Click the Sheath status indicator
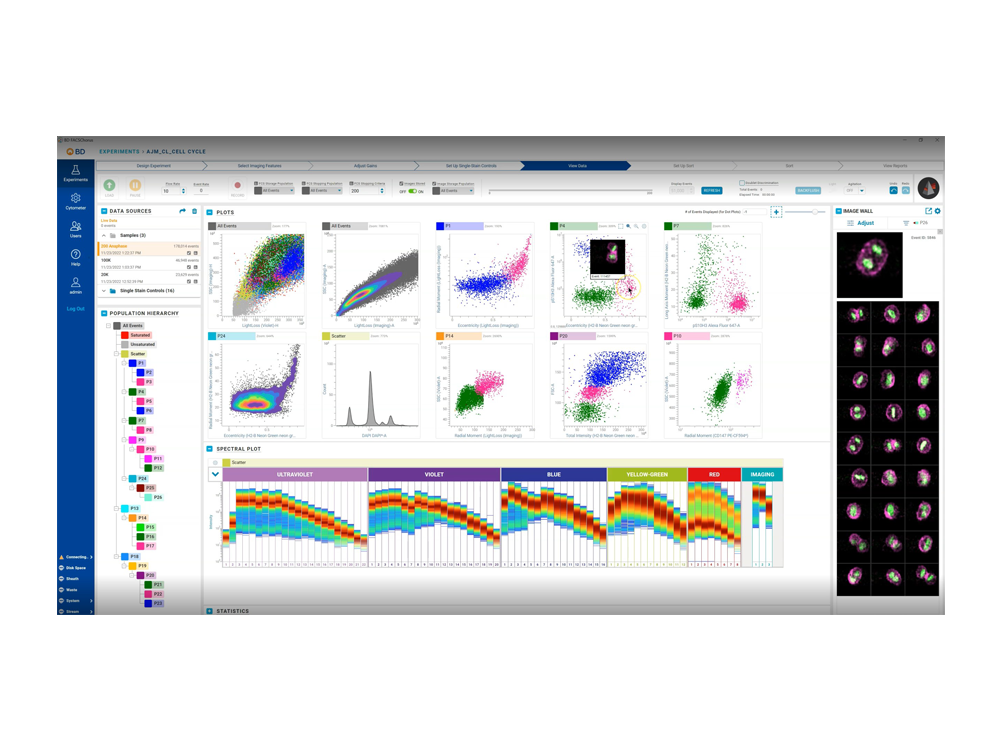 pos(68,578)
